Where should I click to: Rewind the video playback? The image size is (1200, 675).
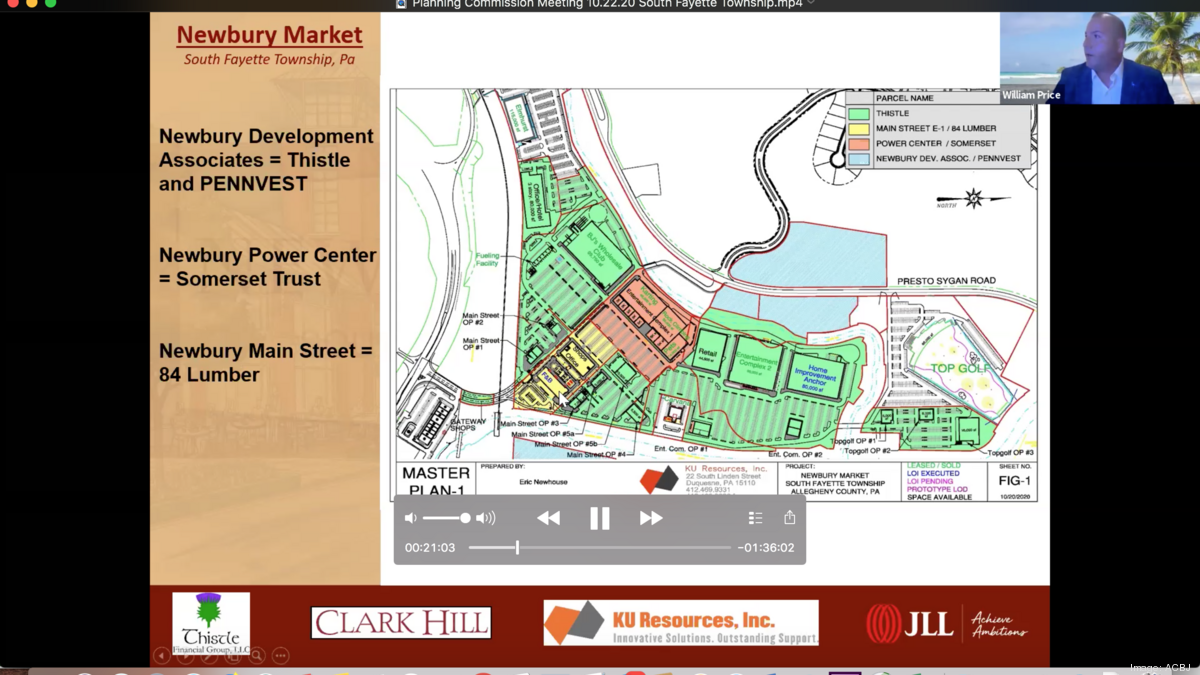tap(548, 518)
